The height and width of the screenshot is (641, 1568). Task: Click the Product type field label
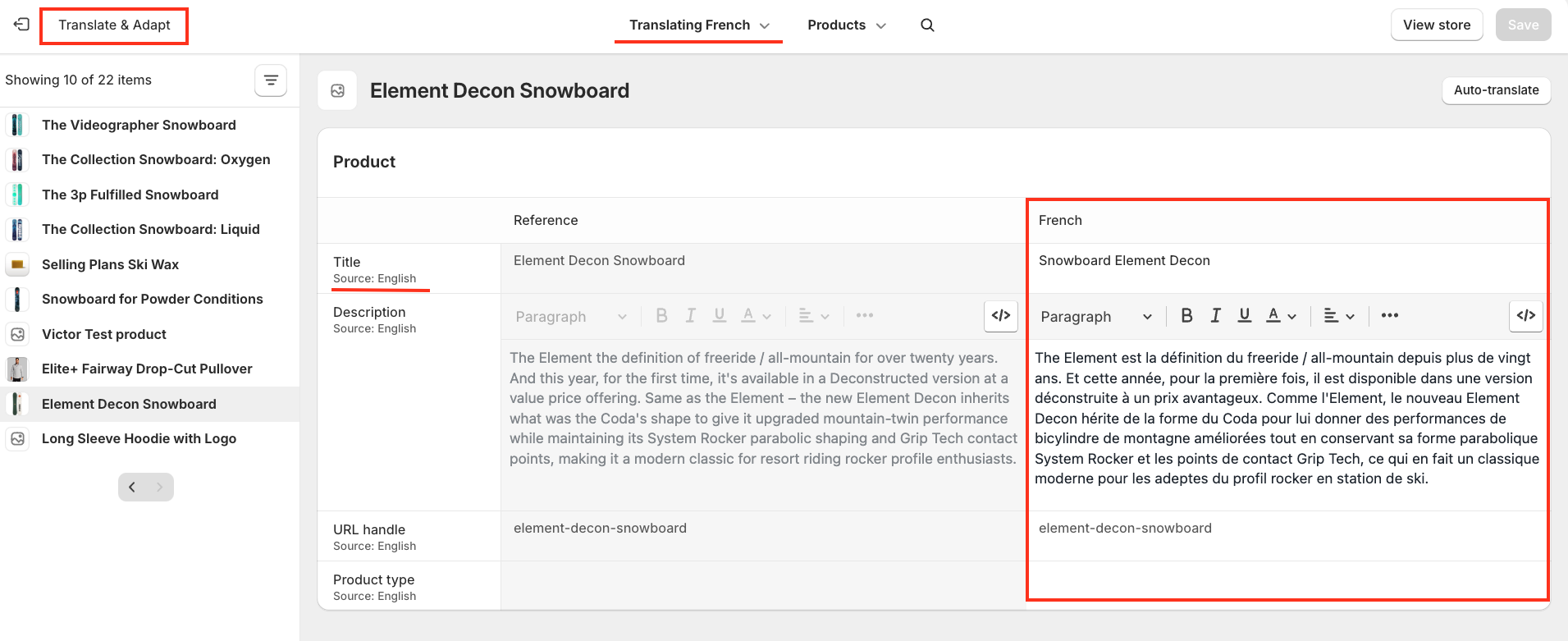[x=373, y=580]
